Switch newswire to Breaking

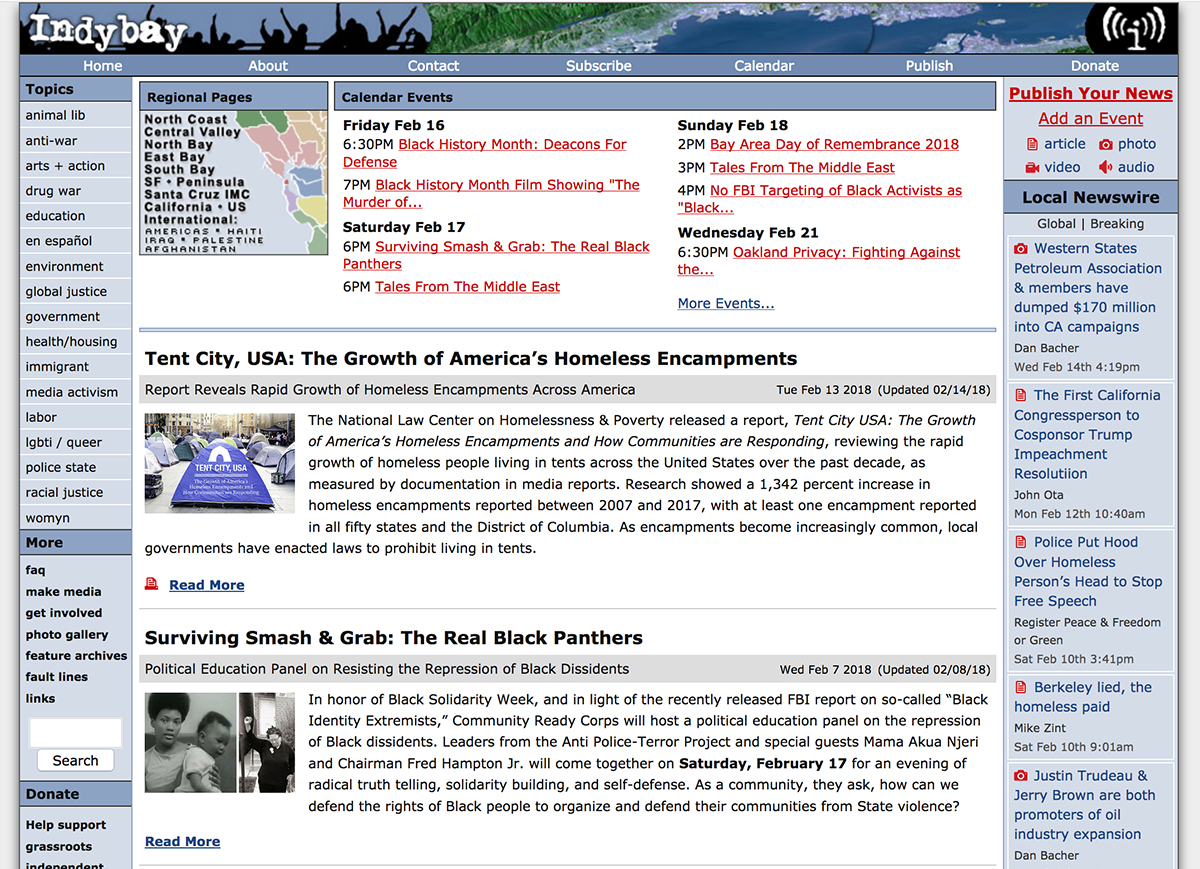point(1117,224)
